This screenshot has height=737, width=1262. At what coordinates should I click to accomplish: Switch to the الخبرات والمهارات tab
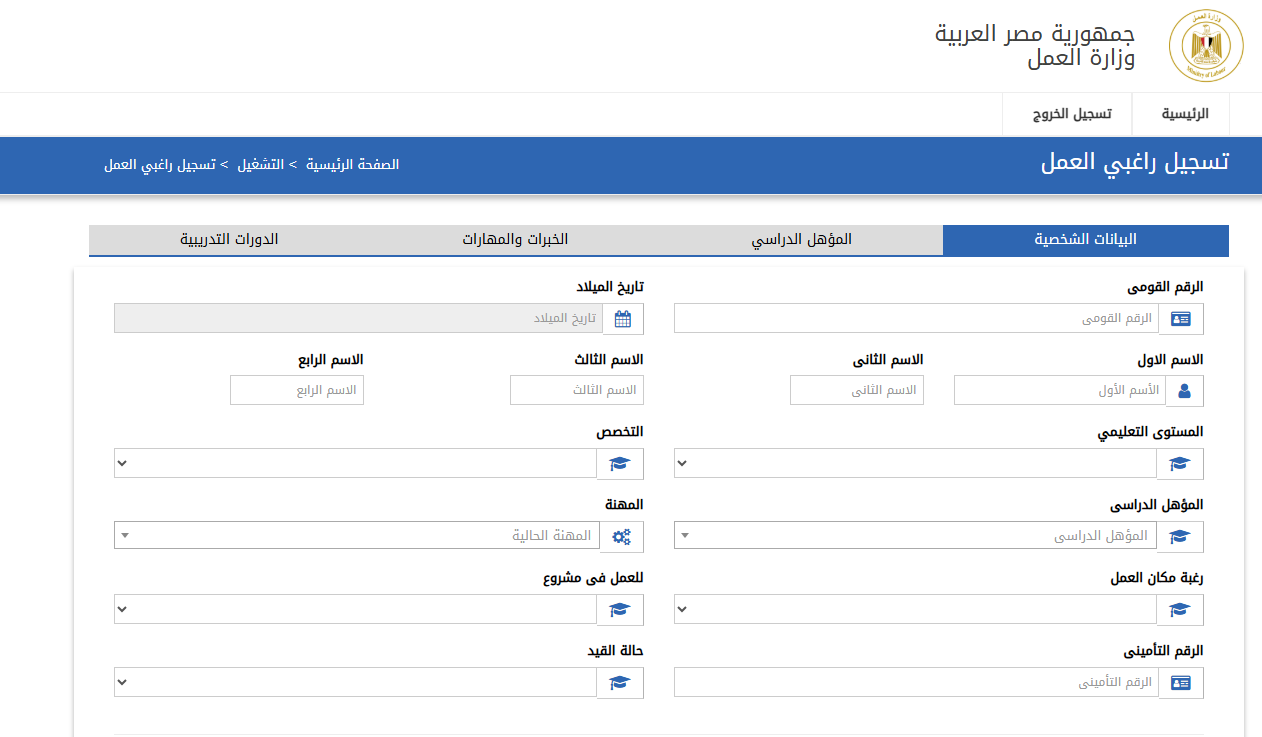(515, 240)
